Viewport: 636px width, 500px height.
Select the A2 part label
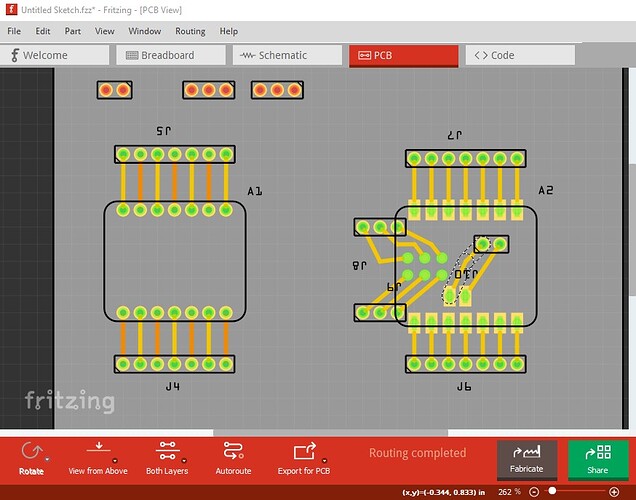click(x=546, y=190)
